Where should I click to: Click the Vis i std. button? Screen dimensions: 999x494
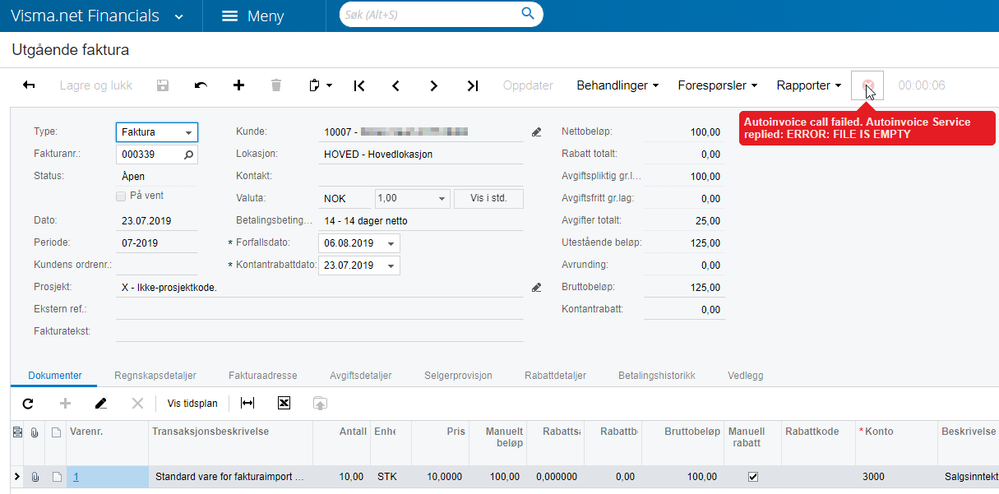point(489,199)
